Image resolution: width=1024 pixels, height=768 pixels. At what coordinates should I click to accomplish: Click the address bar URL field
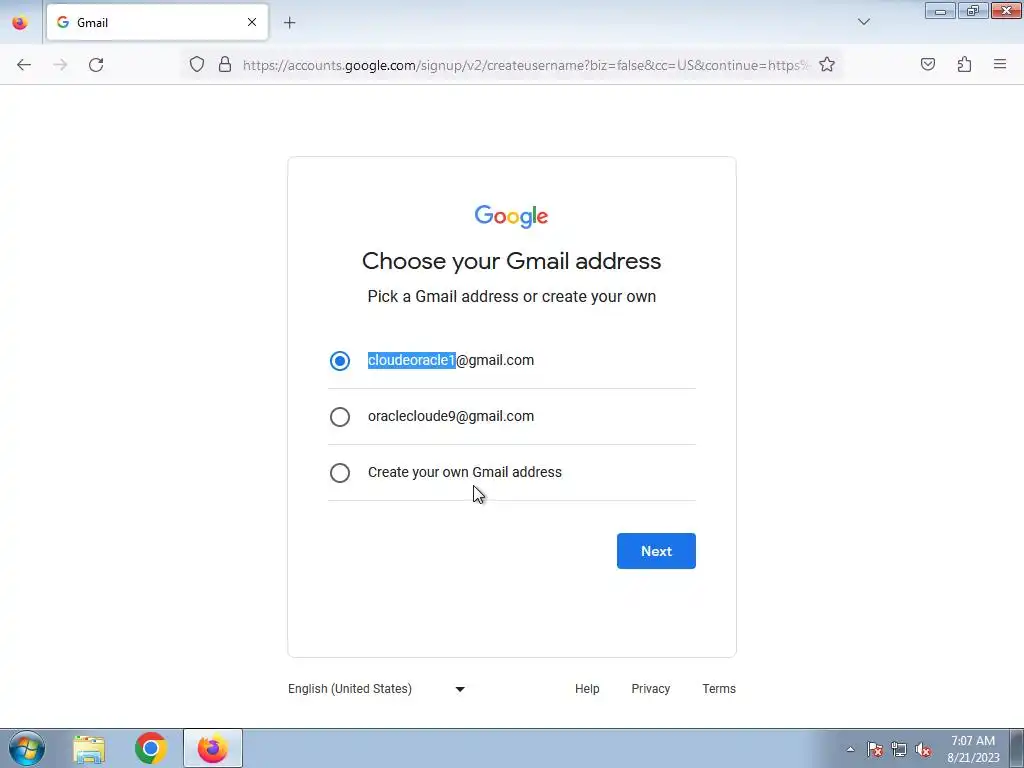coord(526,65)
